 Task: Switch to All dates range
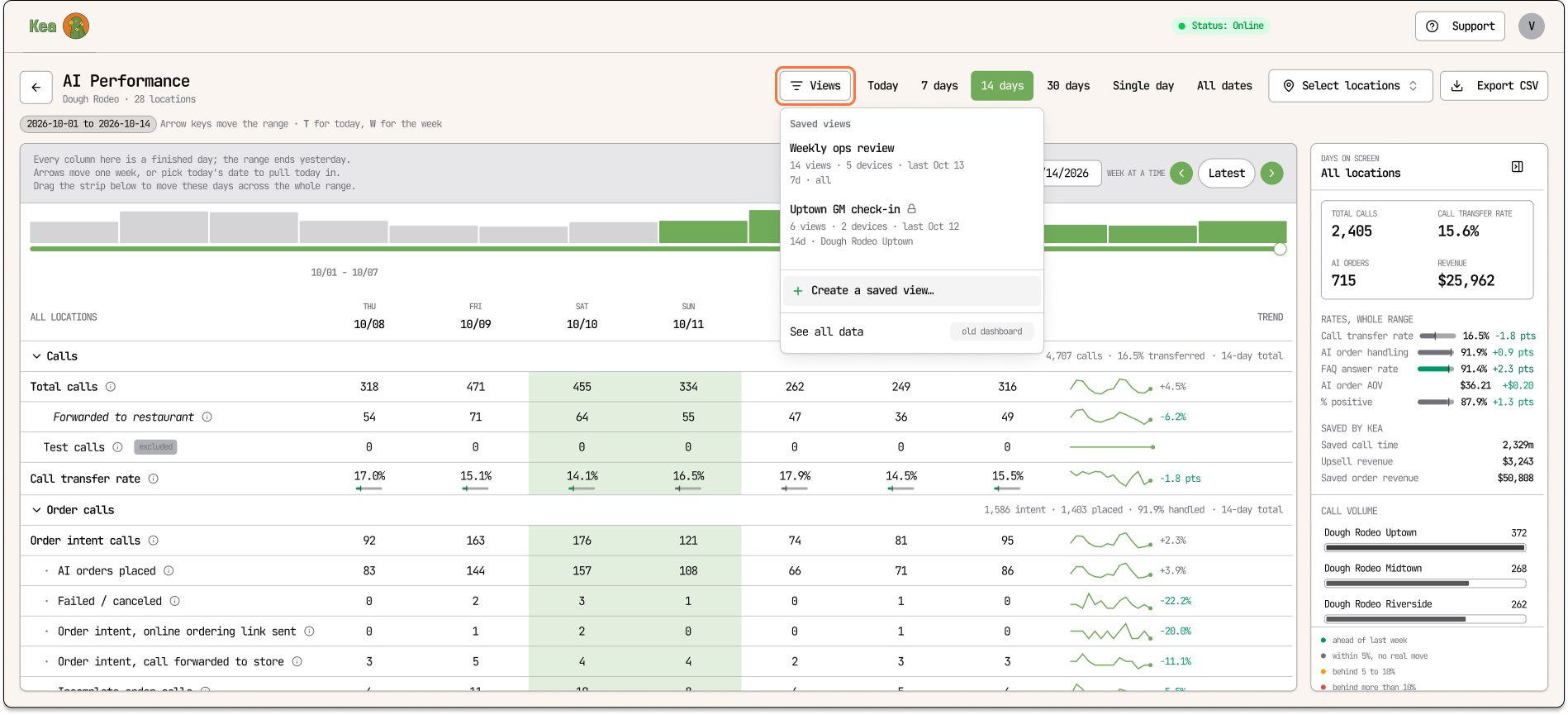click(x=1224, y=86)
